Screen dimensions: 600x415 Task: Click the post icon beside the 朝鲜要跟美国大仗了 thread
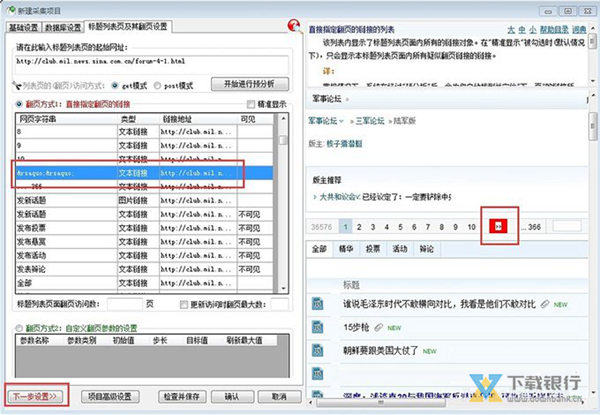tap(317, 351)
